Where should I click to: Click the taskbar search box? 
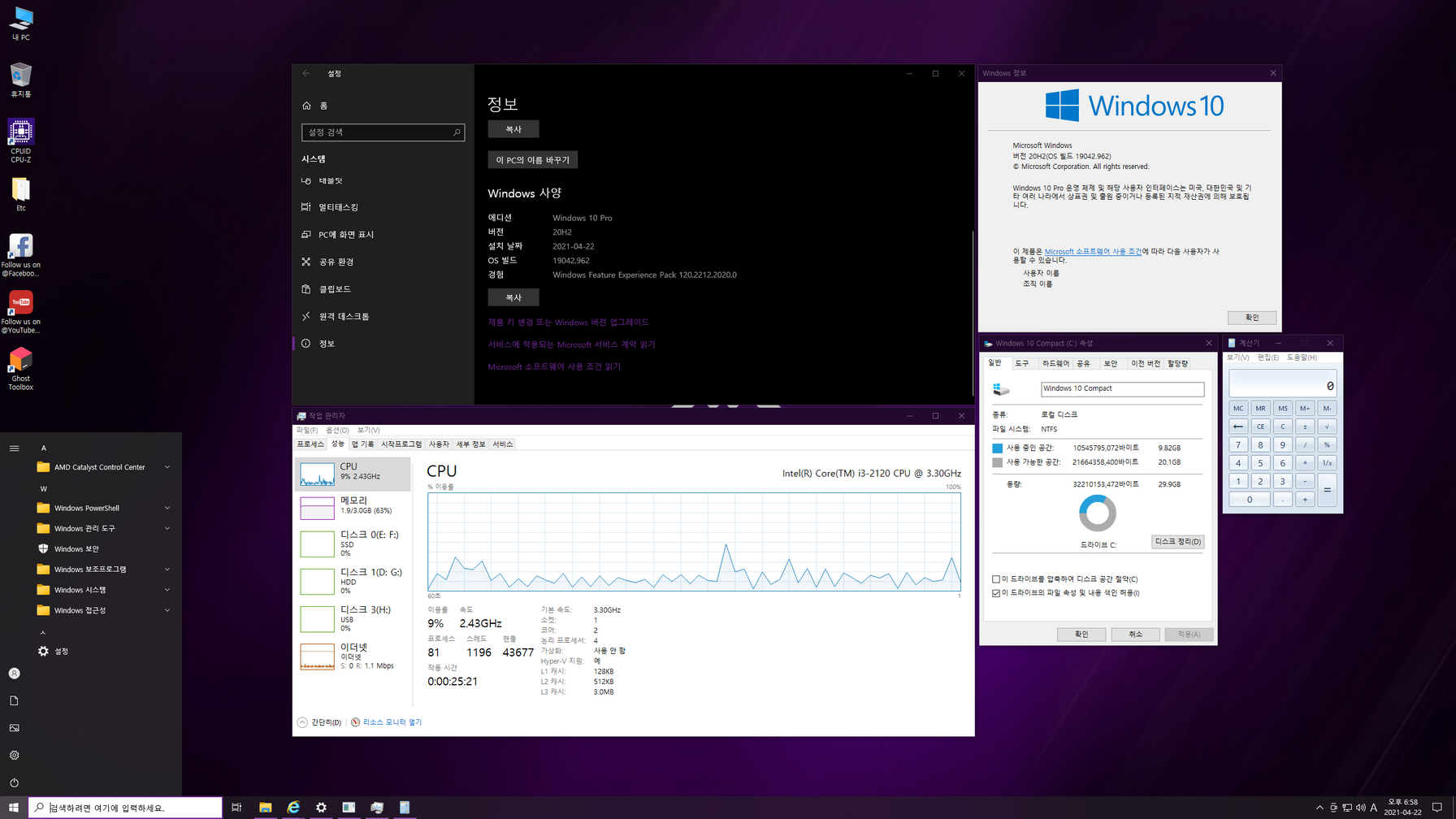pyautogui.click(x=125, y=808)
